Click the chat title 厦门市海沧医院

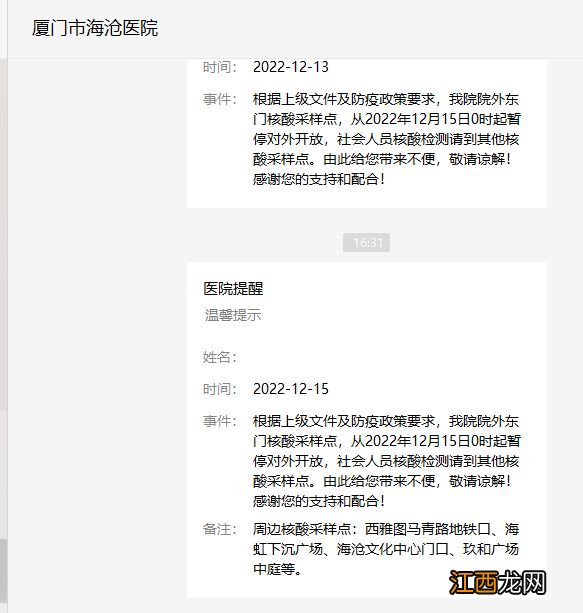pyautogui.click(x=95, y=28)
